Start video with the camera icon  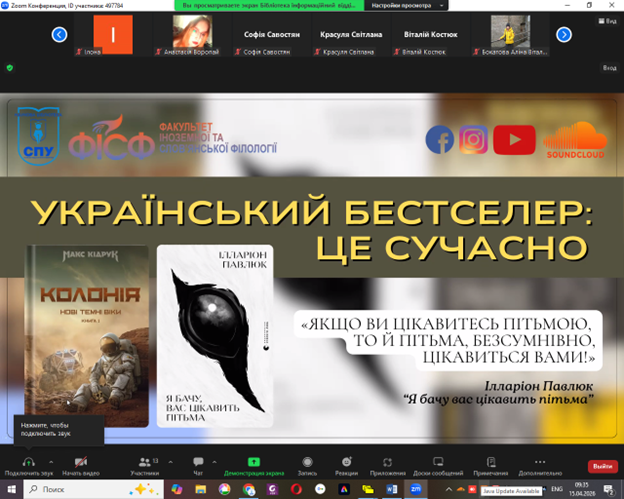pos(78,461)
